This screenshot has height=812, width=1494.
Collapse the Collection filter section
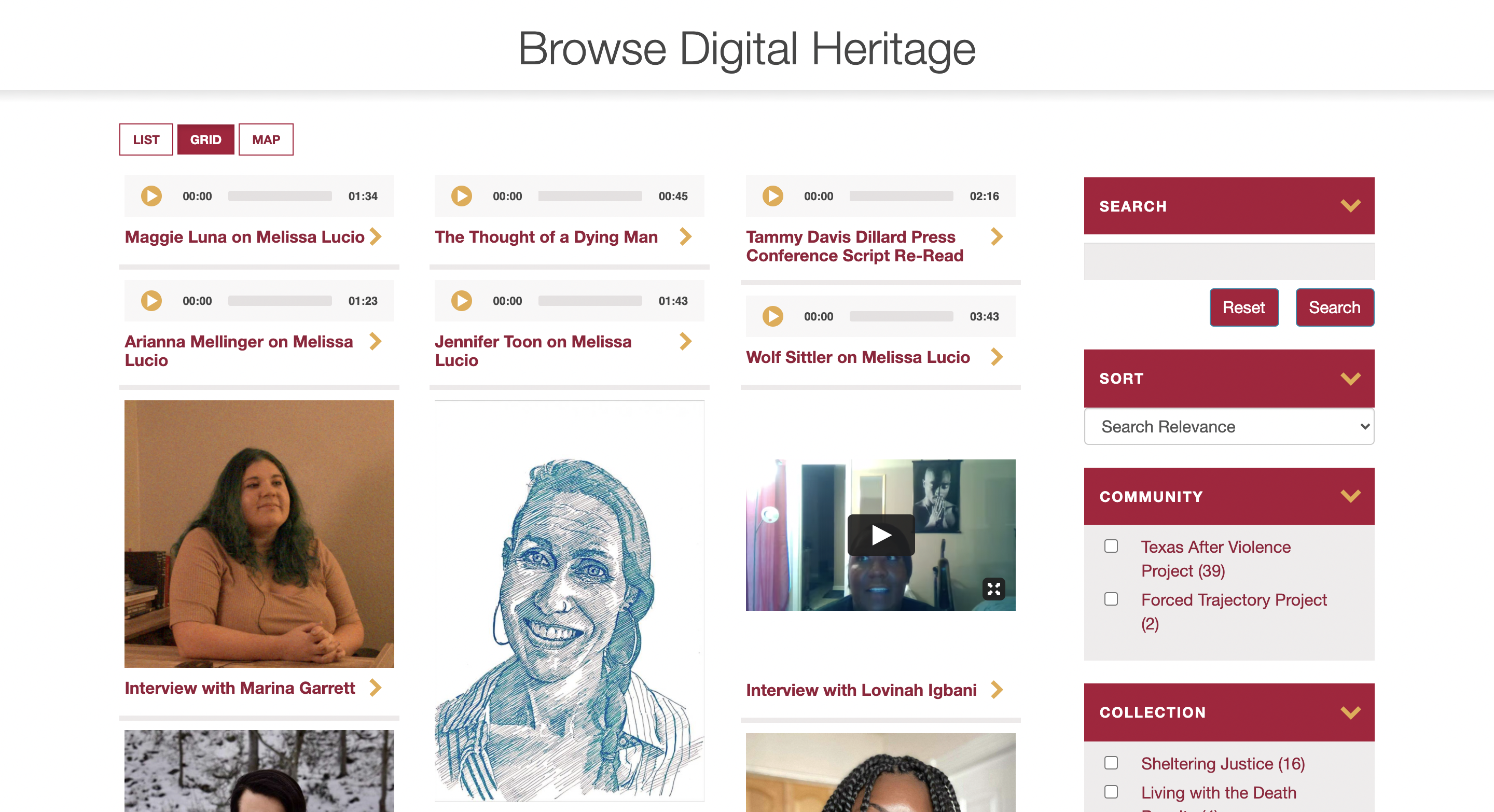tap(1350, 712)
